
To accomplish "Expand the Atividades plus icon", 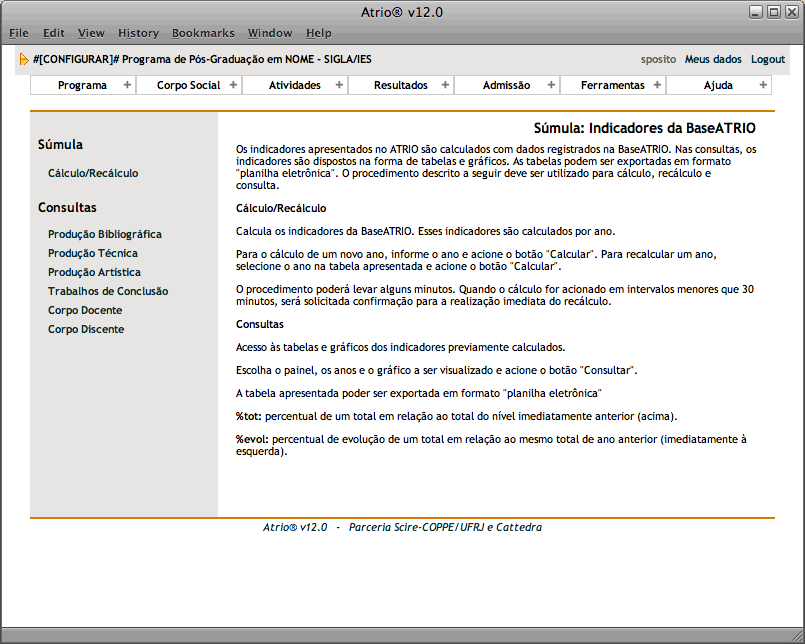I will [339, 85].
